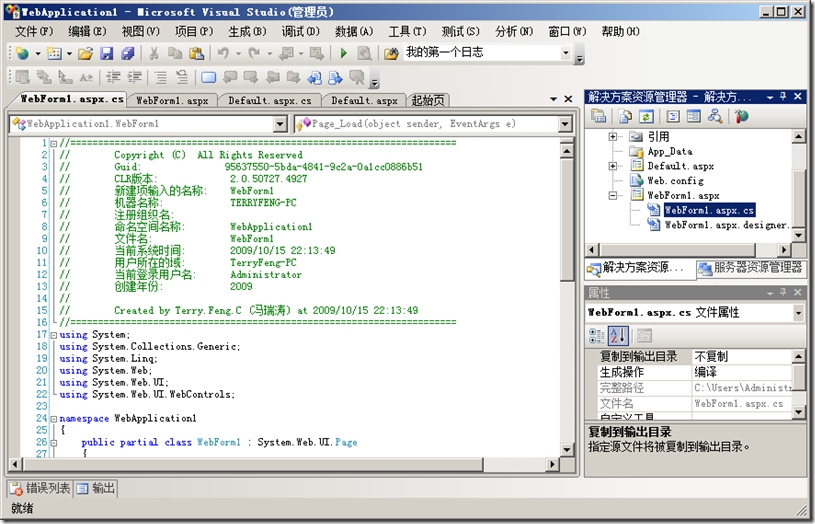Click Solution Explorer Properties icon
815x524 pixels.
coord(598,116)
